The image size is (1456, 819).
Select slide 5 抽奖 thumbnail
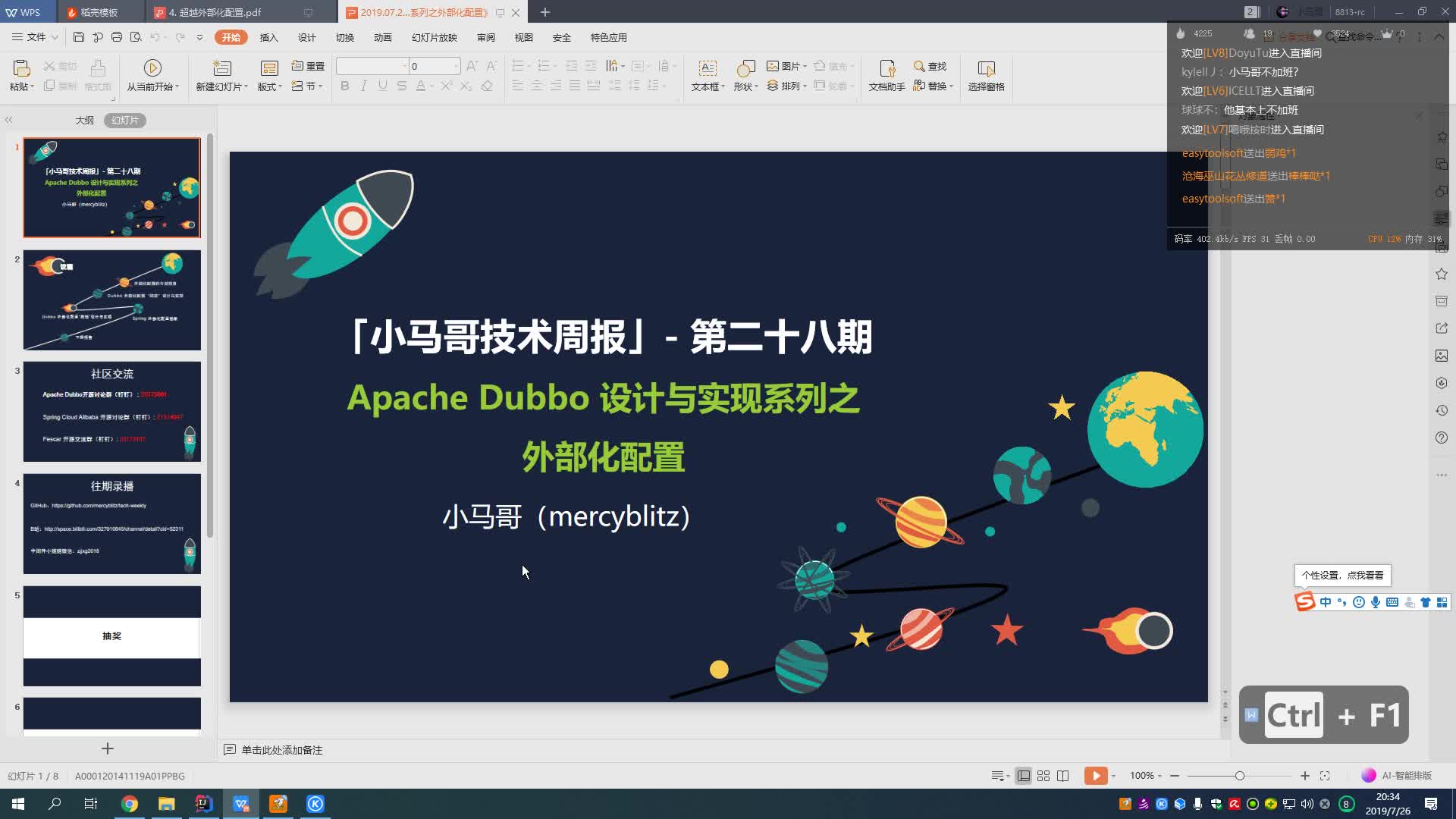(112, 636)
